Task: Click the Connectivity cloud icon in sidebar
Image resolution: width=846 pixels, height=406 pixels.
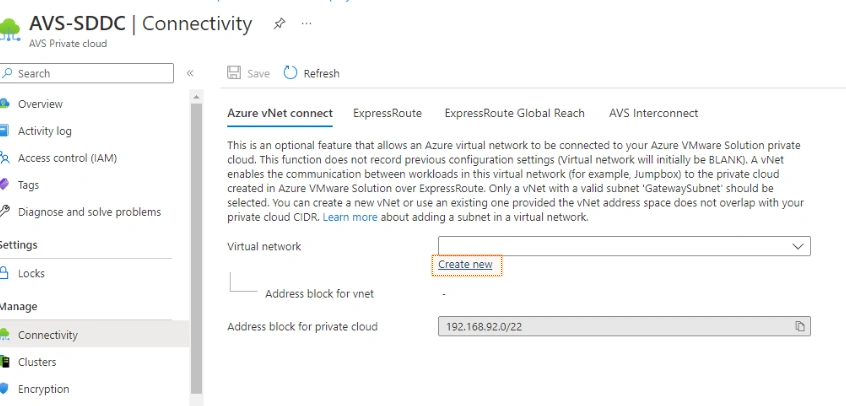Action: pos(4,335)
